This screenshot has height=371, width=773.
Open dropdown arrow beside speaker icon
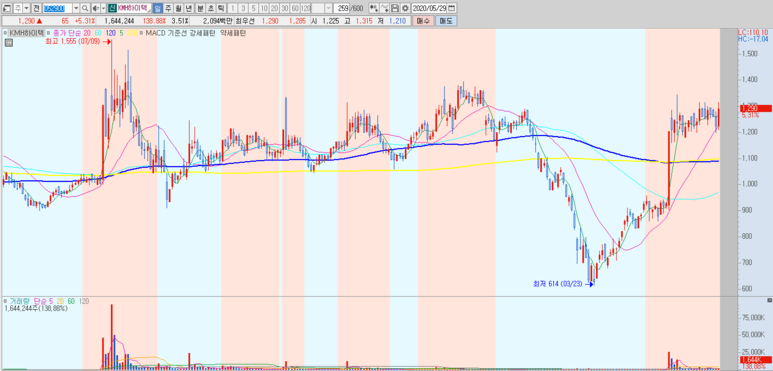(103, 8)
